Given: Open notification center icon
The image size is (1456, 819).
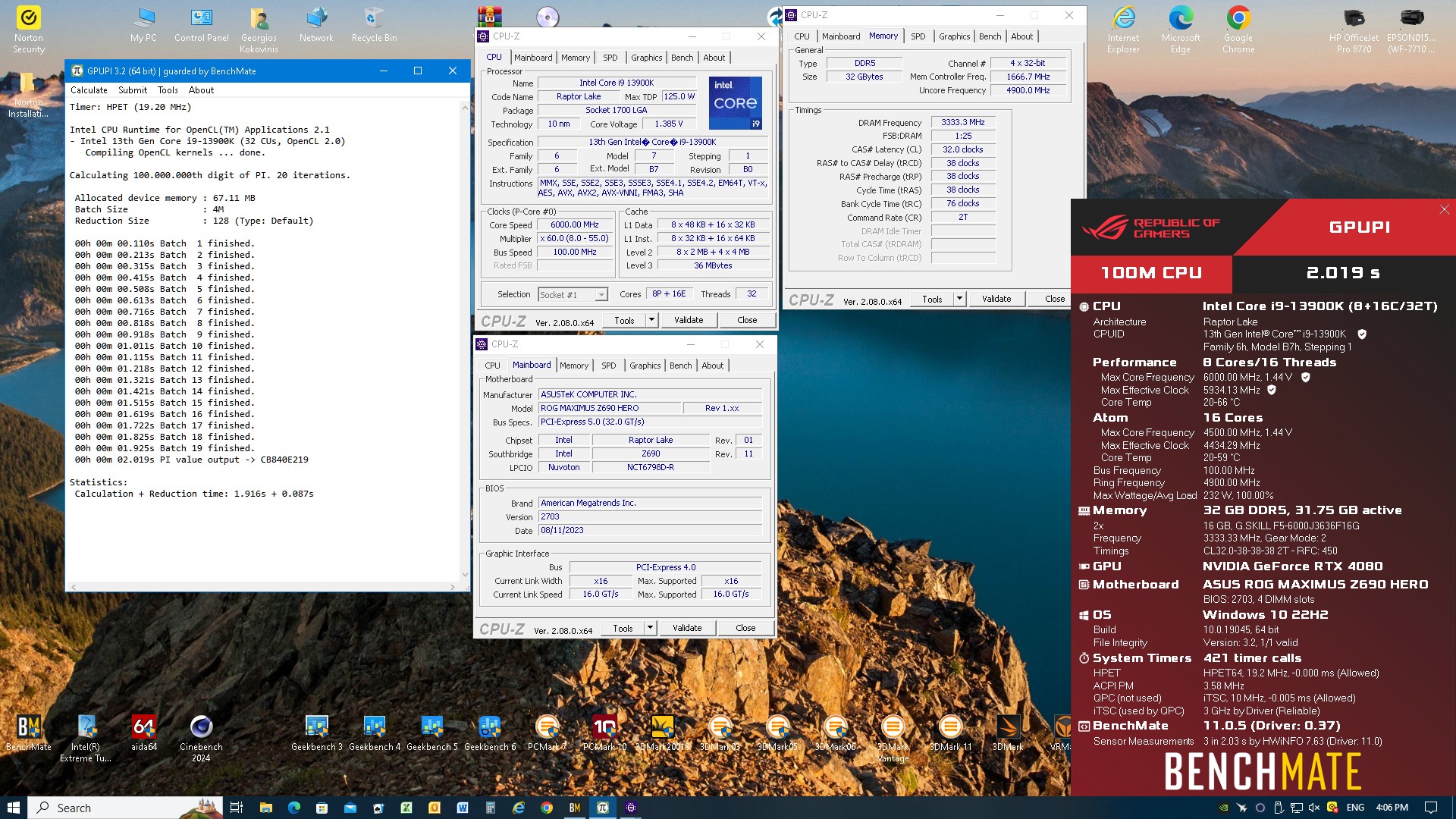Looking at the screenshot, I should click(1431, 808).
